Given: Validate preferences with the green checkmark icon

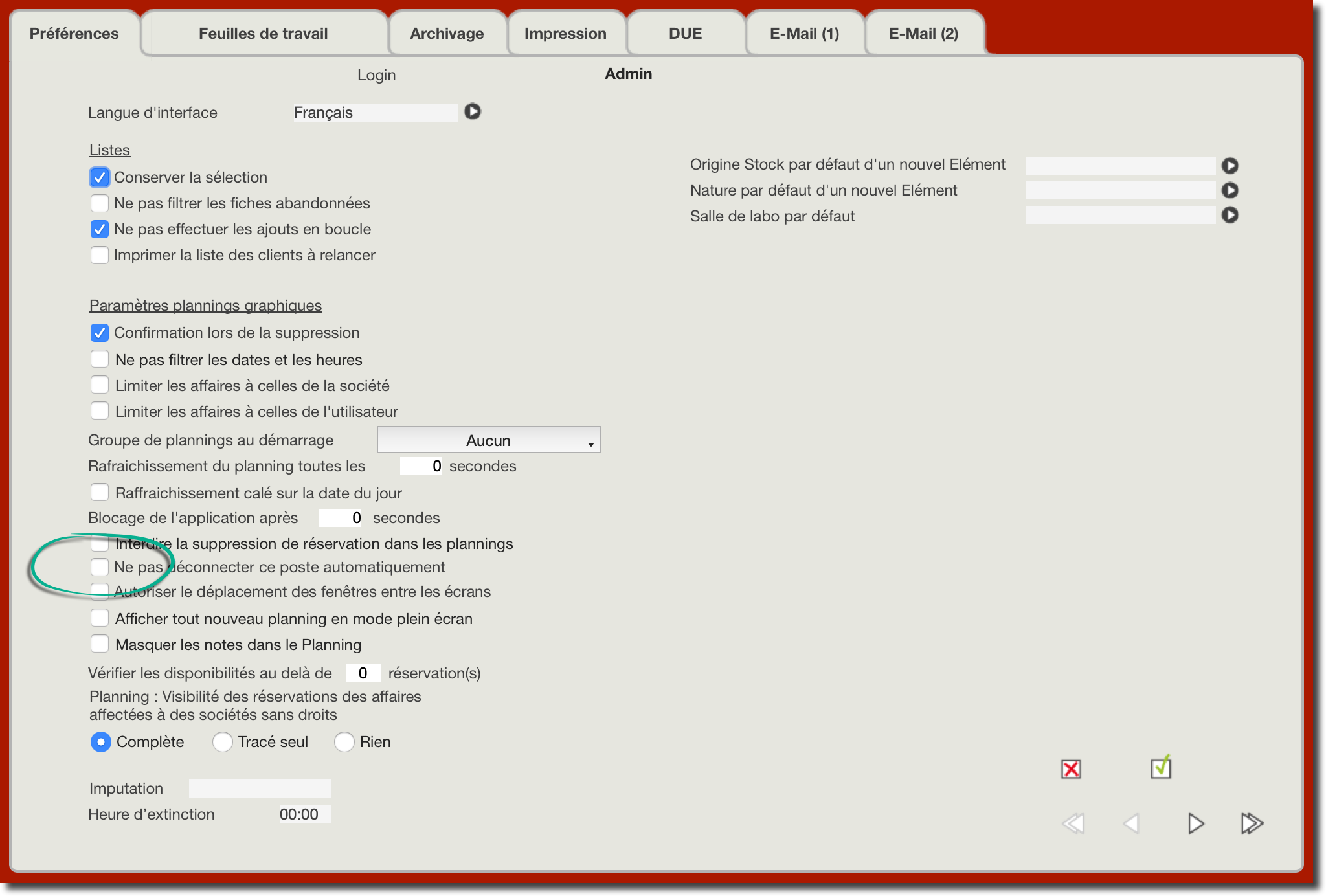Looking at the screenshot, I should pyautogui.click(x=1161, y=767).
